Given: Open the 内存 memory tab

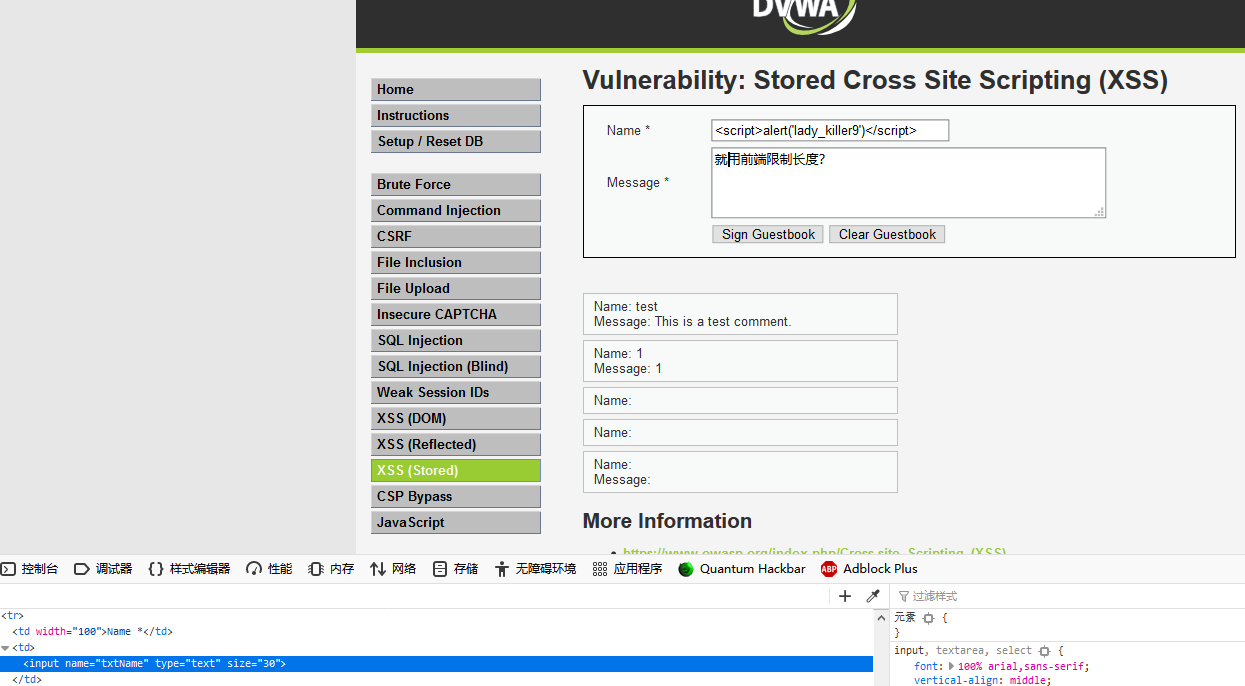Looking at the screenshot, I should tap(331, 569).
